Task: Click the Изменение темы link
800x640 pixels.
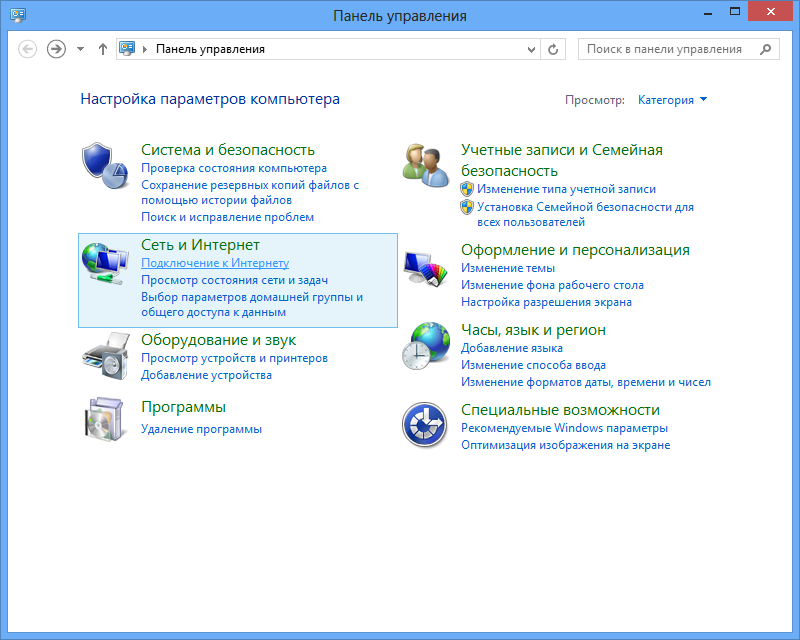Action: coord(508,268)
